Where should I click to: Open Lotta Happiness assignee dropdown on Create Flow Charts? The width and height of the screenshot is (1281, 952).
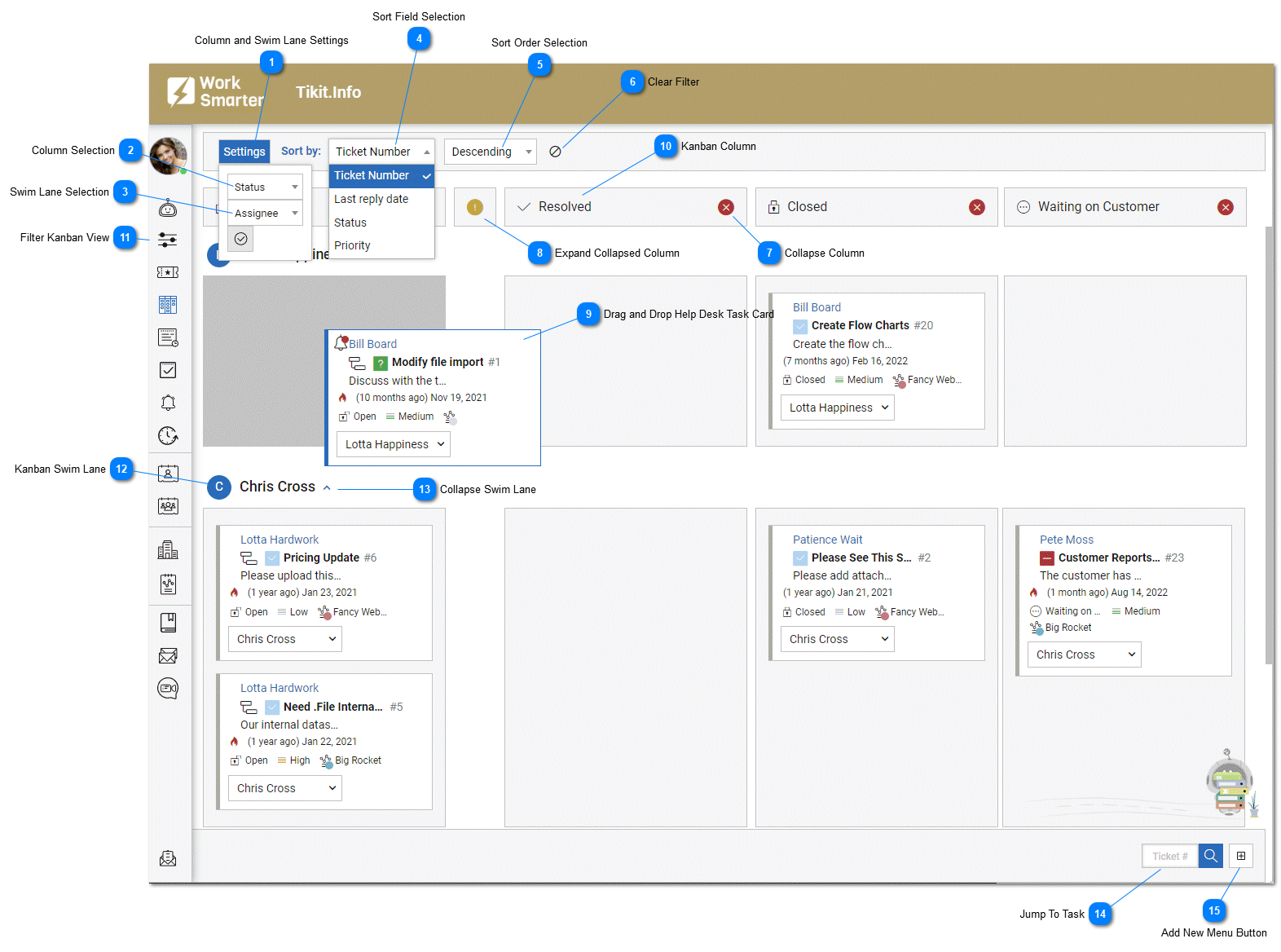pyautogui.click(x=838, y=408)
